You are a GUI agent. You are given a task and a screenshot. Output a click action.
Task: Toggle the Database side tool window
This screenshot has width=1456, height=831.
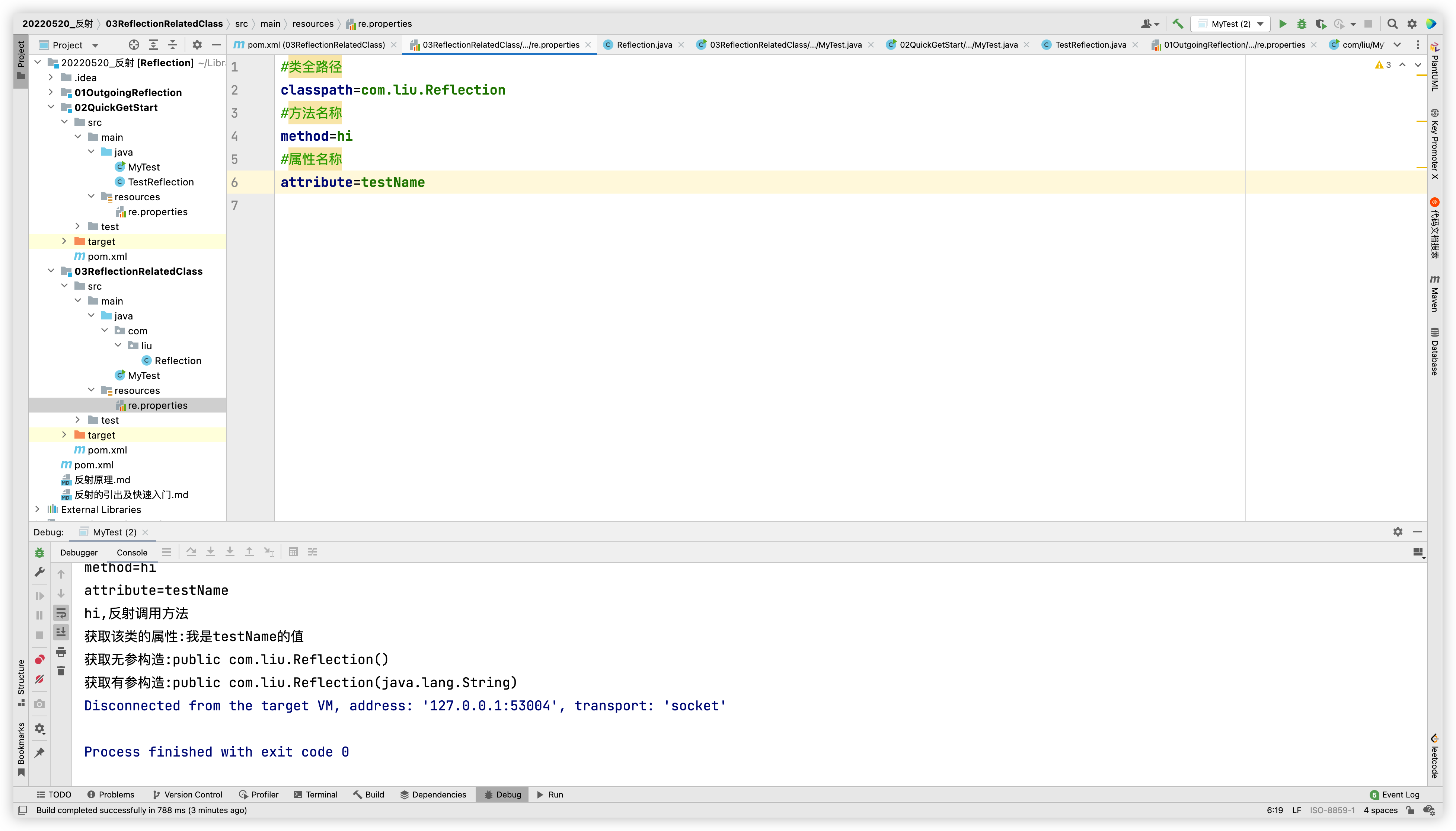(1435, 351)
